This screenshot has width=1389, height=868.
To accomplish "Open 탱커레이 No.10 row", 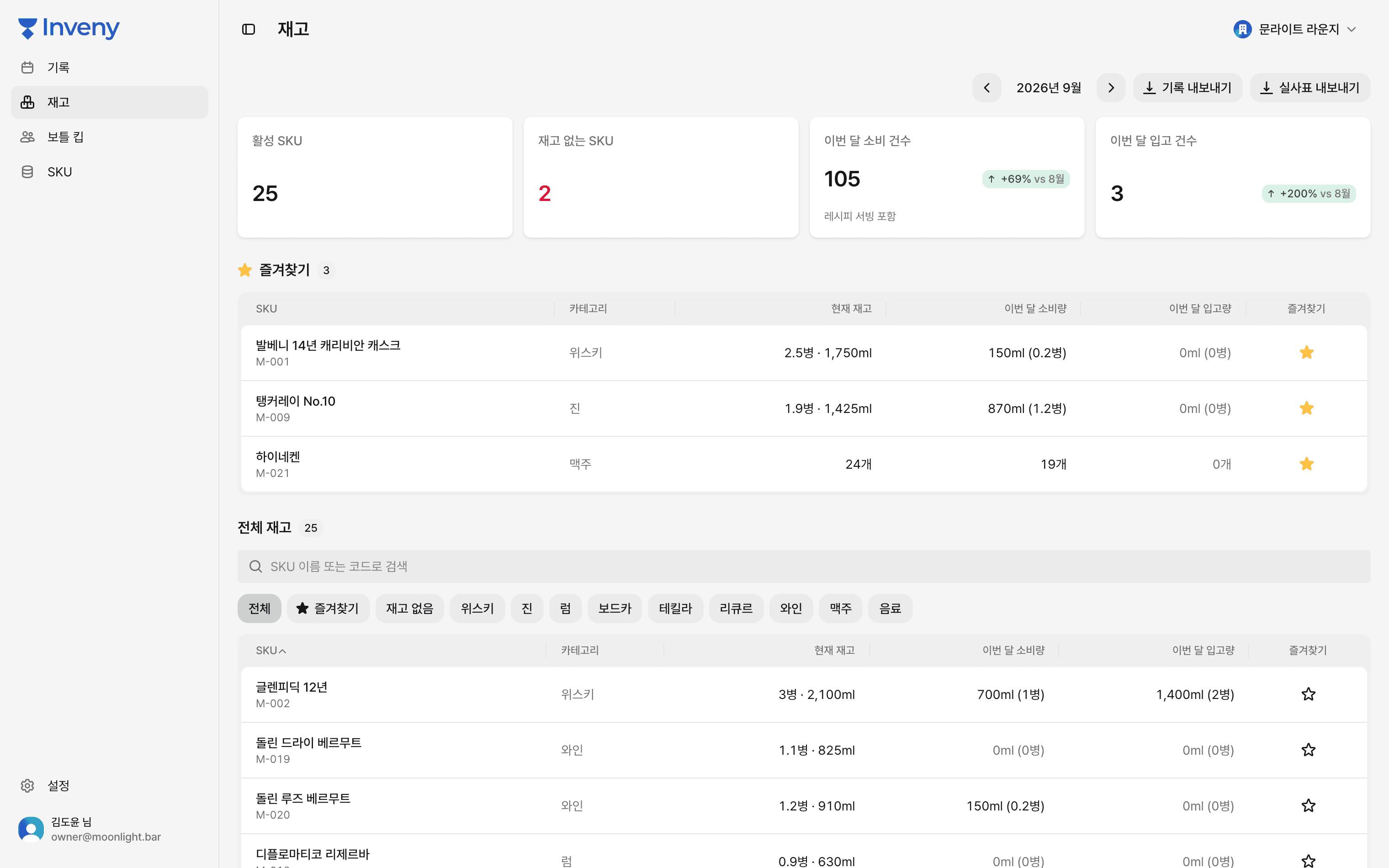I will point(804,408).
